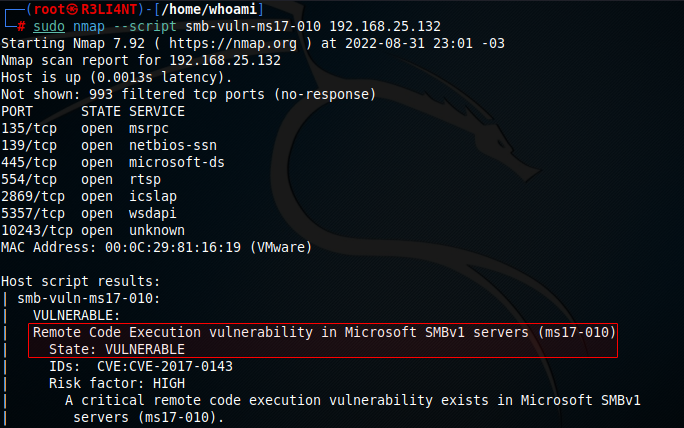The image size is (684, 428).
Task: Click the --script option in command
Action: coord(145,26)
